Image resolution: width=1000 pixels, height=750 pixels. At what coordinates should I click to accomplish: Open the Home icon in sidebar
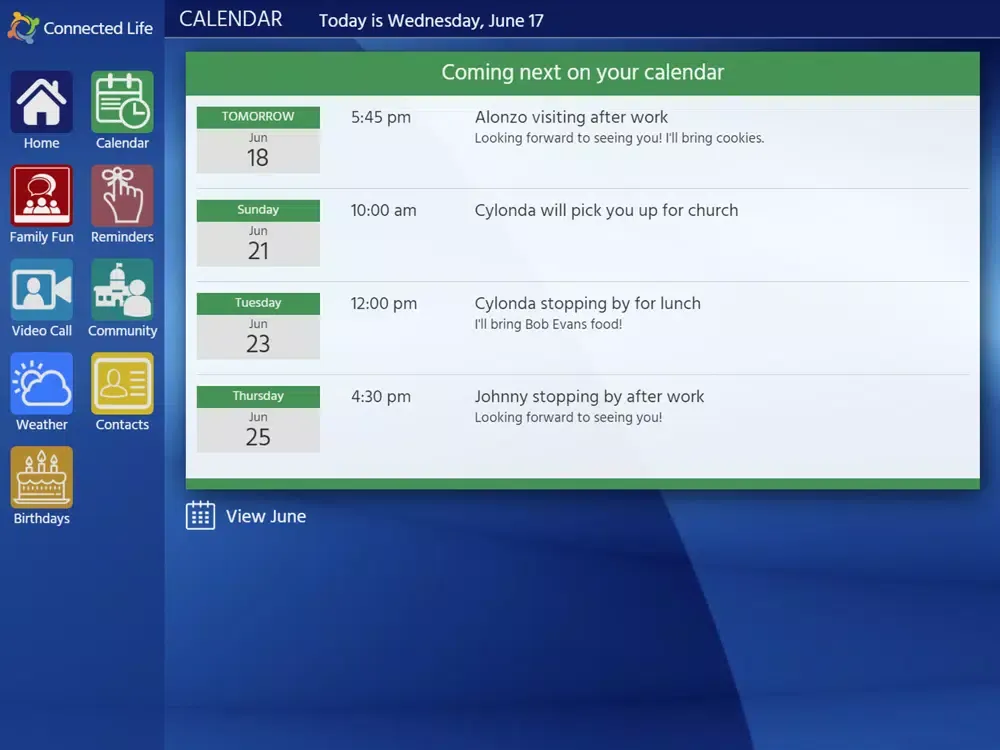[x=41, y=102]
